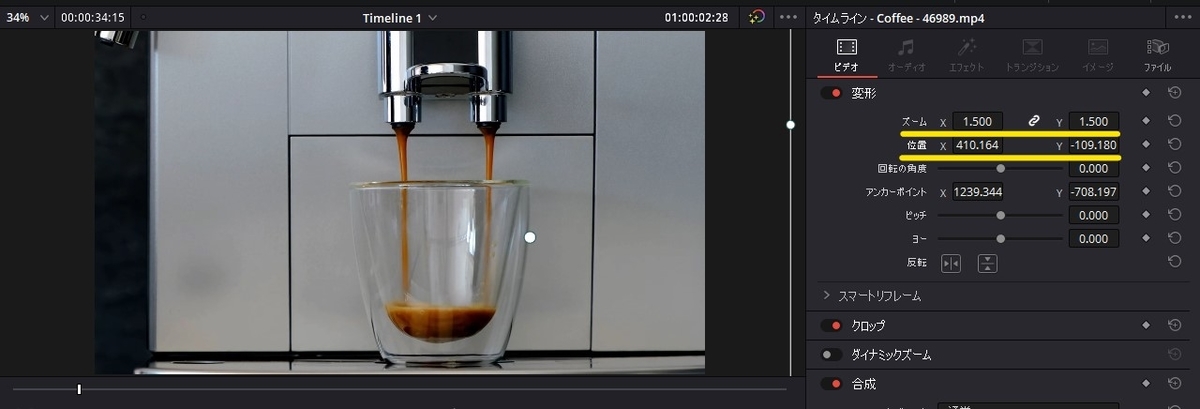The image size is (1200, 409).
Task: Toggle the クロップ (Crop) section switch
Action: (x=831, y=326)
